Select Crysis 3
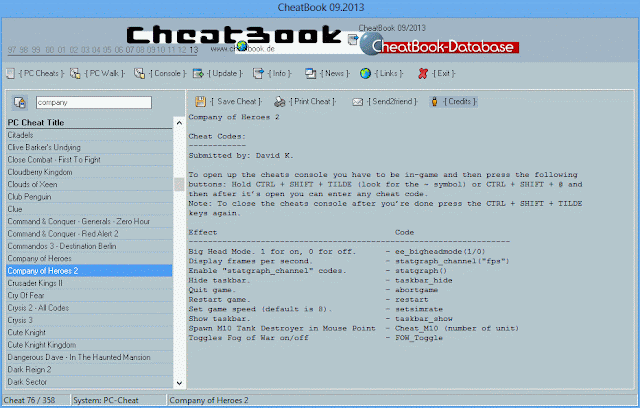Image resolution: width=640 pixels, height=408 pixels. (89, 320)
